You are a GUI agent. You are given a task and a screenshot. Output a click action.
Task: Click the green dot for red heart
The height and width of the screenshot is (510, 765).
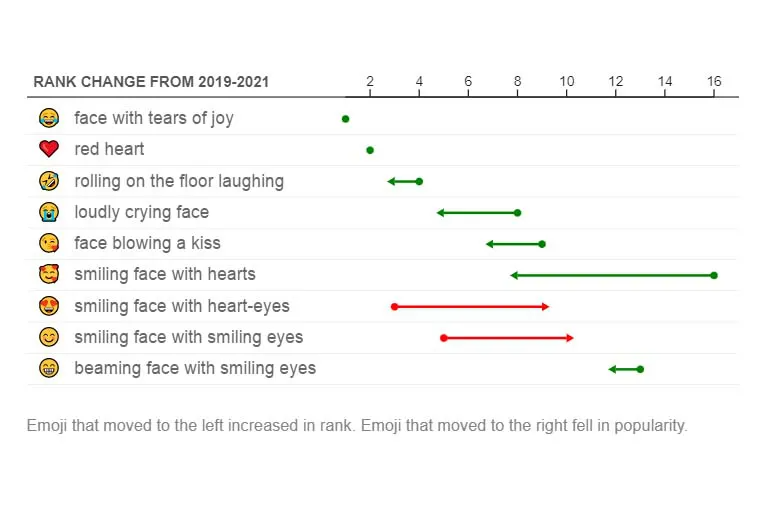coord(370,150)
